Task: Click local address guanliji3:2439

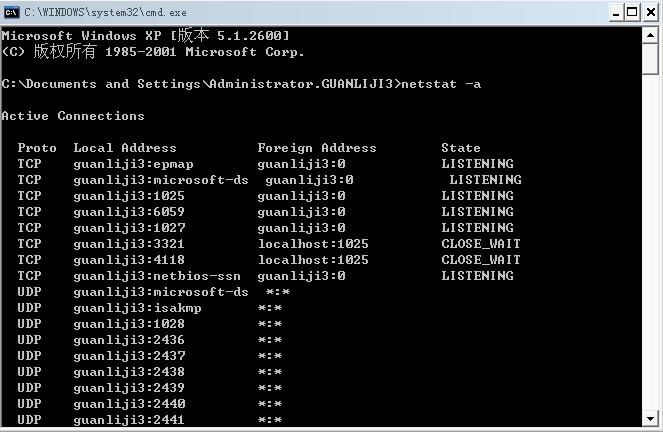Action: [129, 388]
